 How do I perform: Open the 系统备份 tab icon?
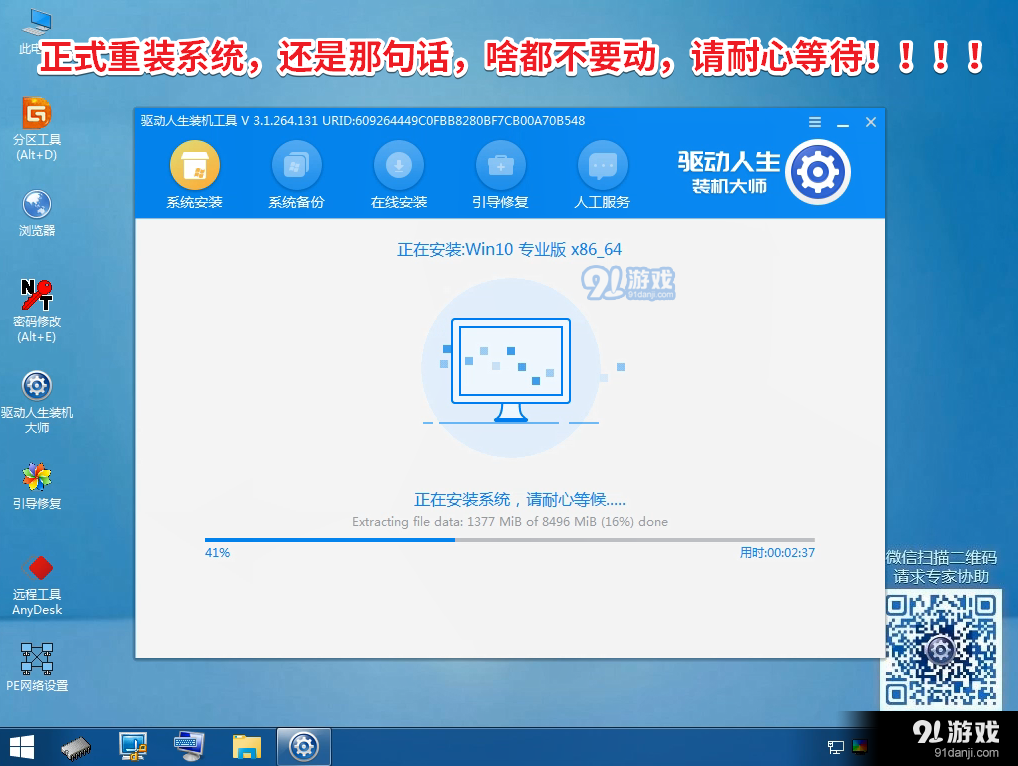pyautogui.click(x=297, y=166)
